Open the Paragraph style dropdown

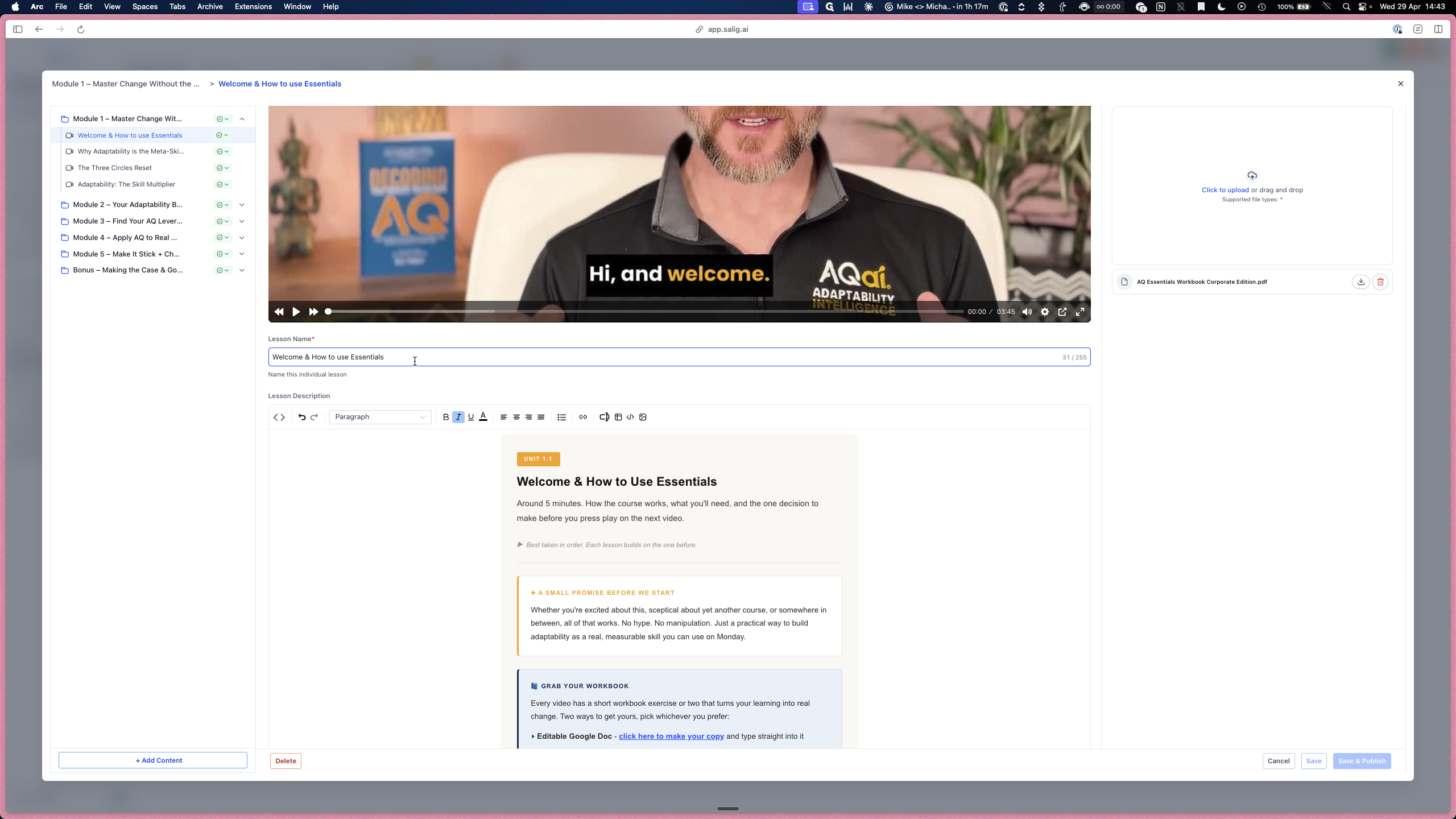click(x=380, y=417)
